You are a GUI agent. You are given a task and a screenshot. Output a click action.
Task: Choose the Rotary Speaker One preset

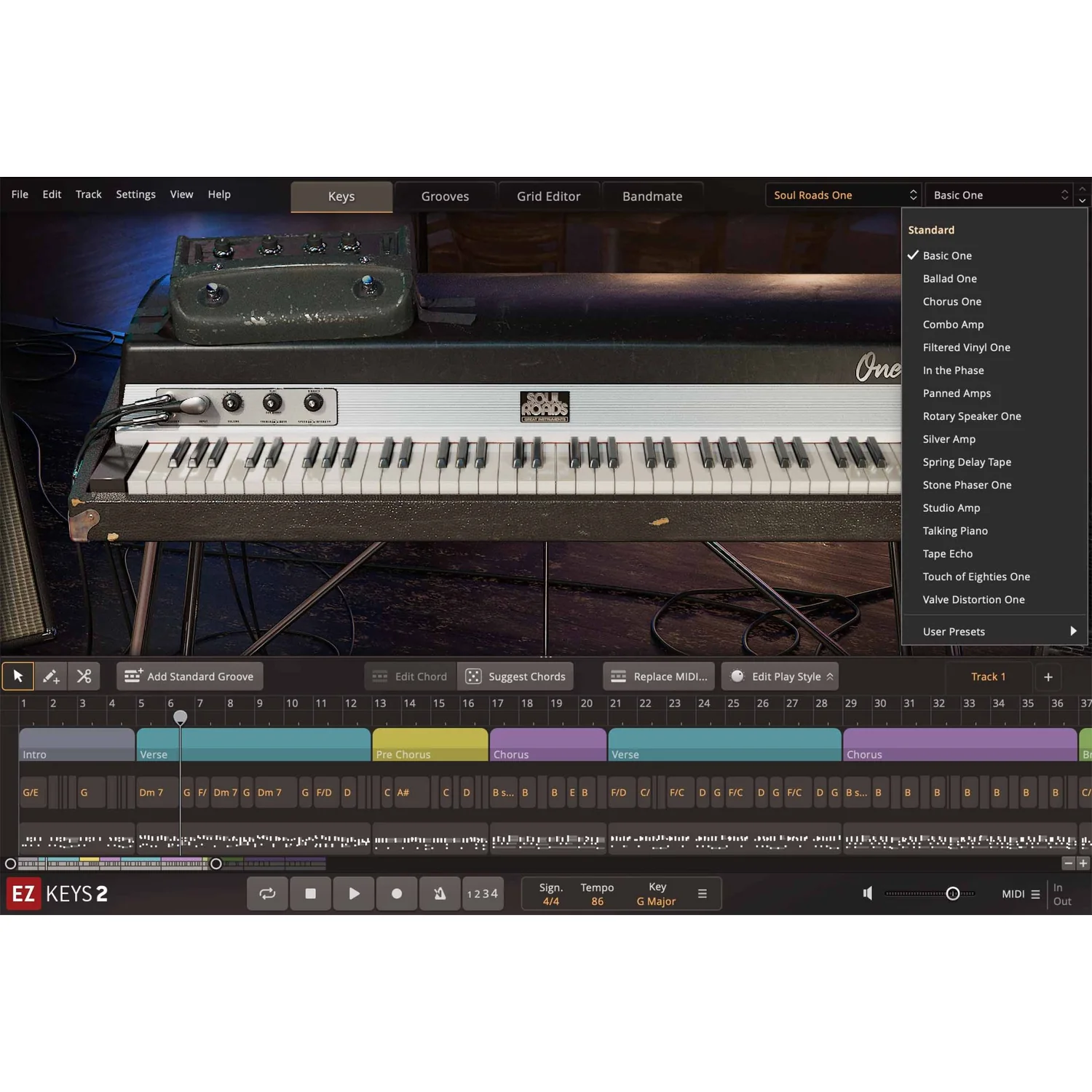[994, 416]
